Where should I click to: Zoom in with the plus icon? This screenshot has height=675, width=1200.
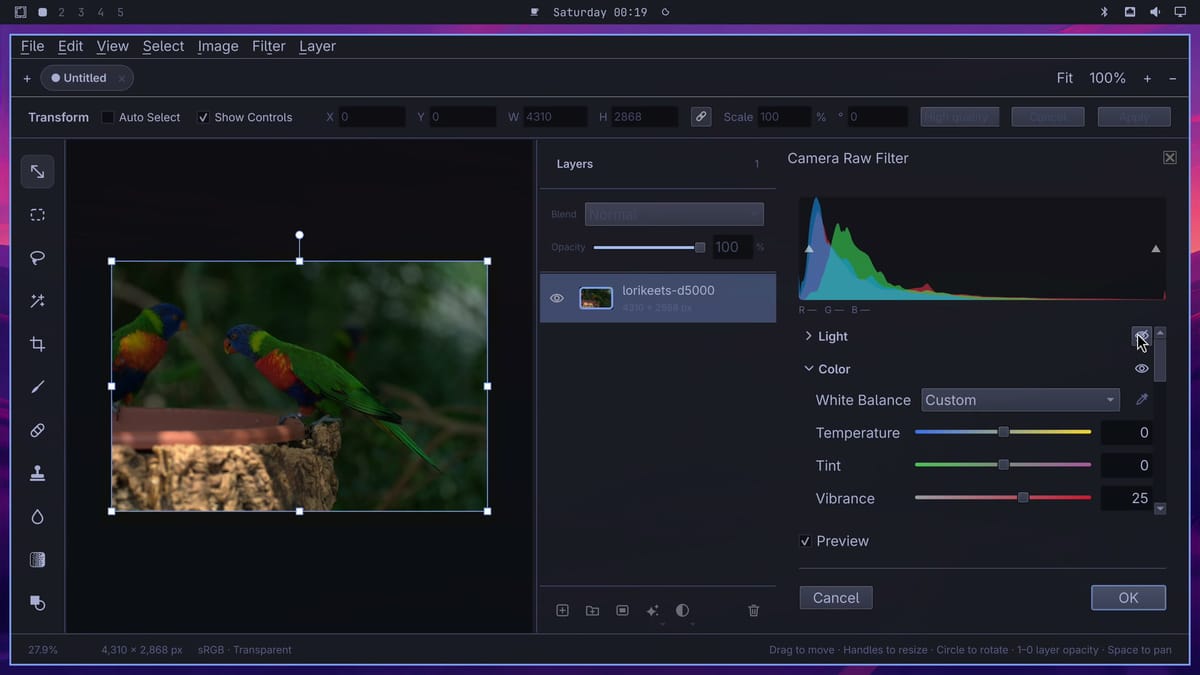[1147, 78]
